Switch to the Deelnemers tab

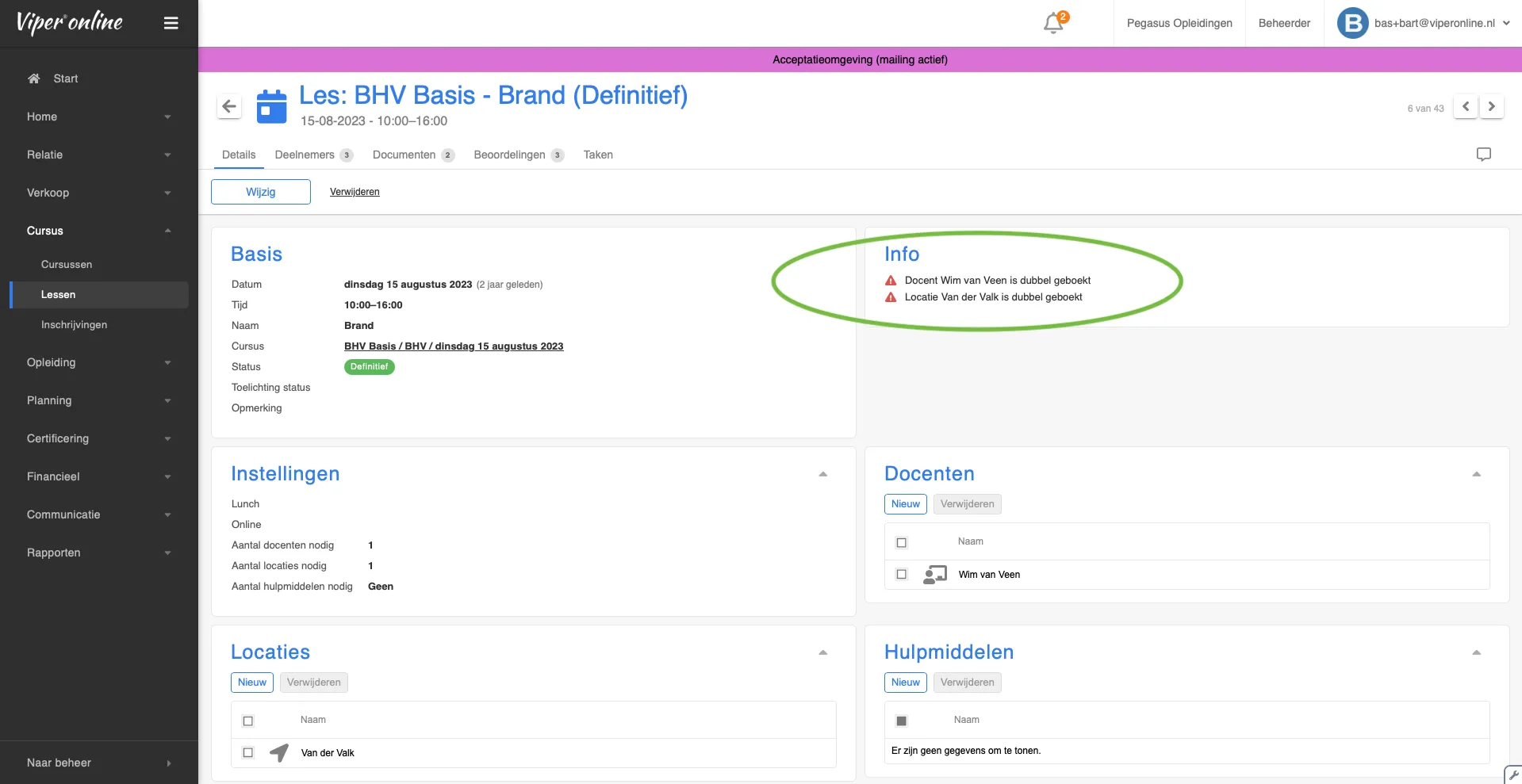tap(305, 155)
